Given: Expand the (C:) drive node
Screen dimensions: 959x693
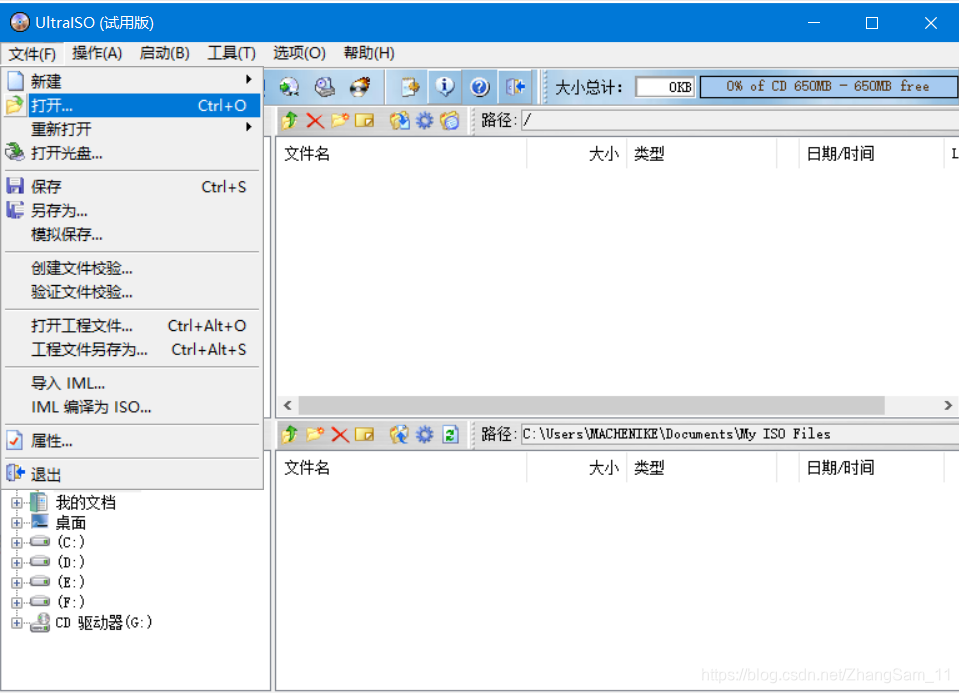Looking at the screenshot, I should coord(17,543).
